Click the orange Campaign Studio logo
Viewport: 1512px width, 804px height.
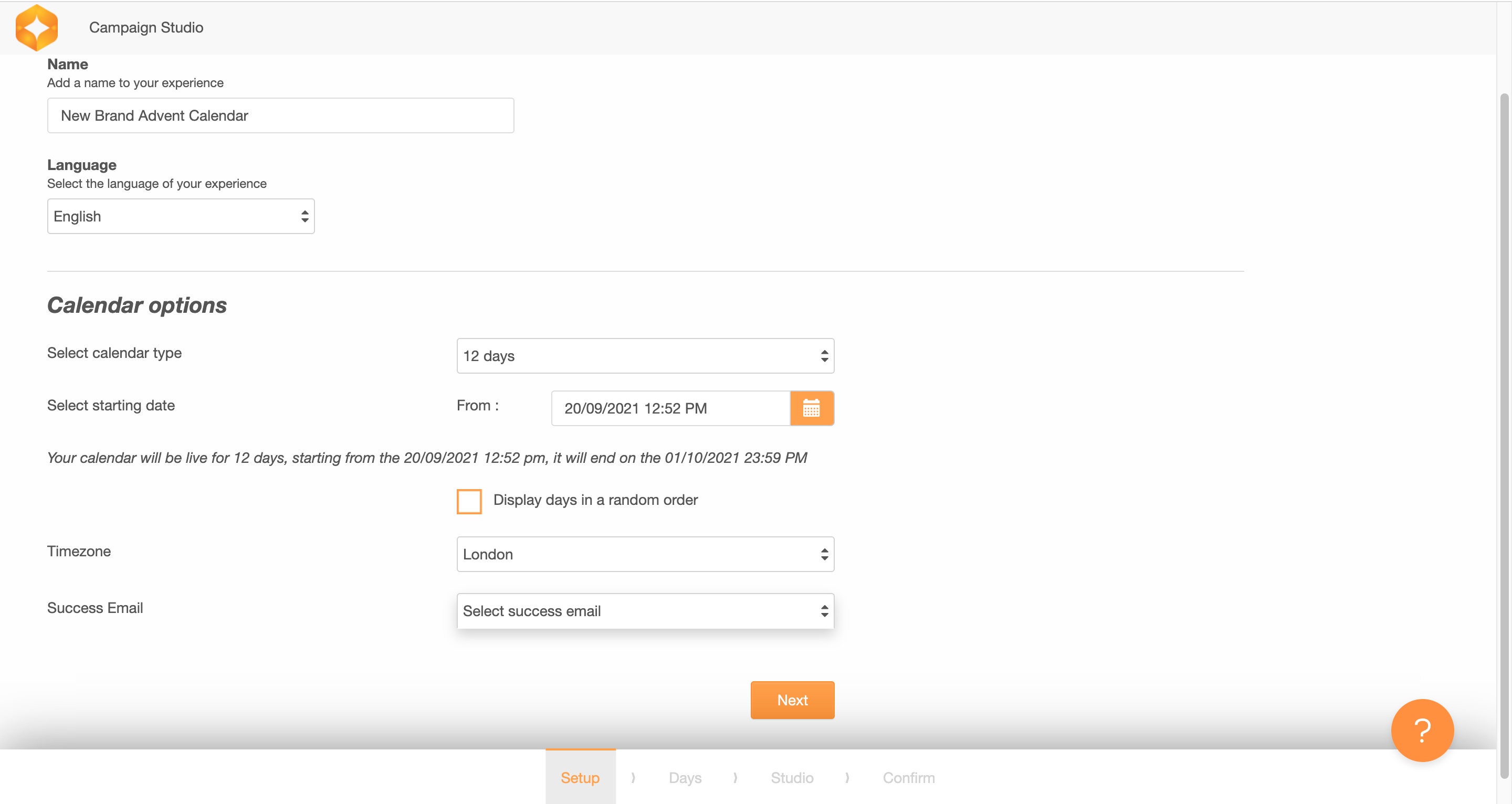click(x=36, y=28)
